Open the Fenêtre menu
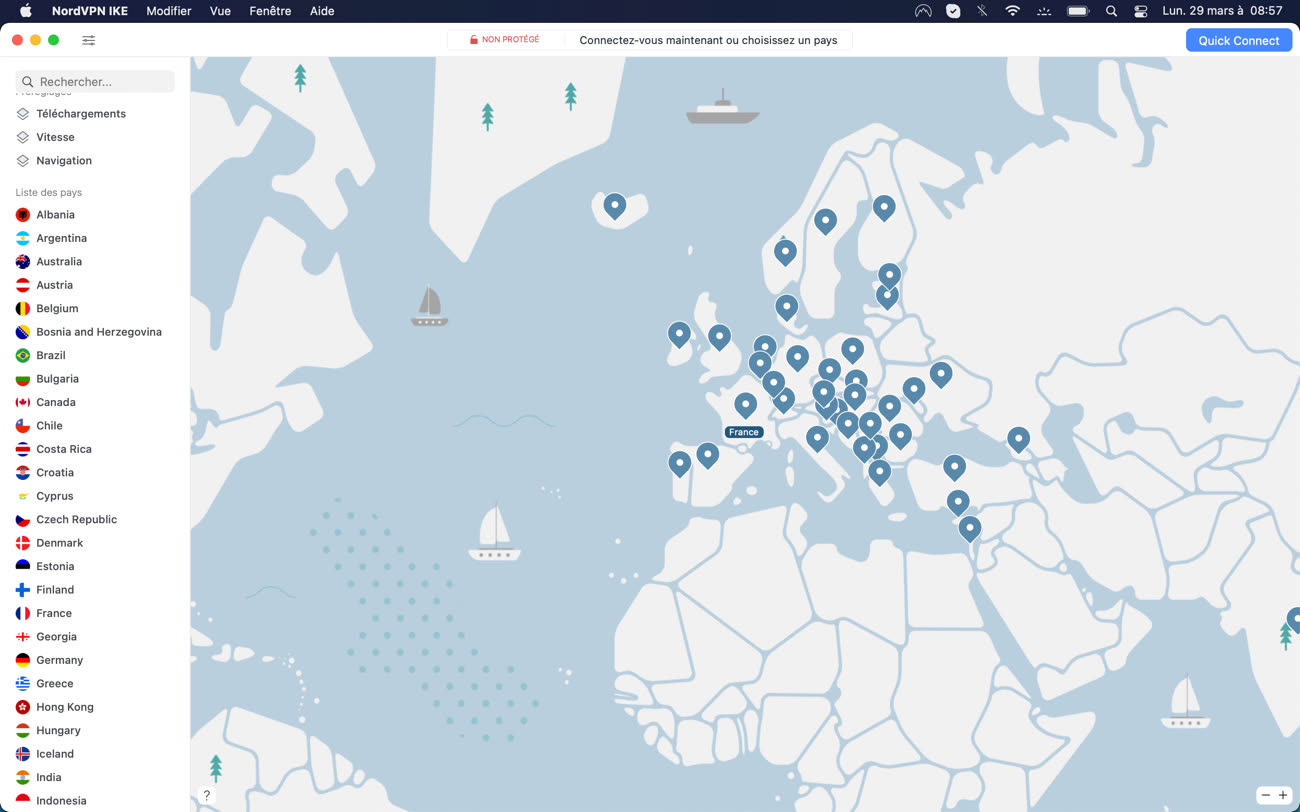Screen dimensions: 1300x812 point(270,11)
